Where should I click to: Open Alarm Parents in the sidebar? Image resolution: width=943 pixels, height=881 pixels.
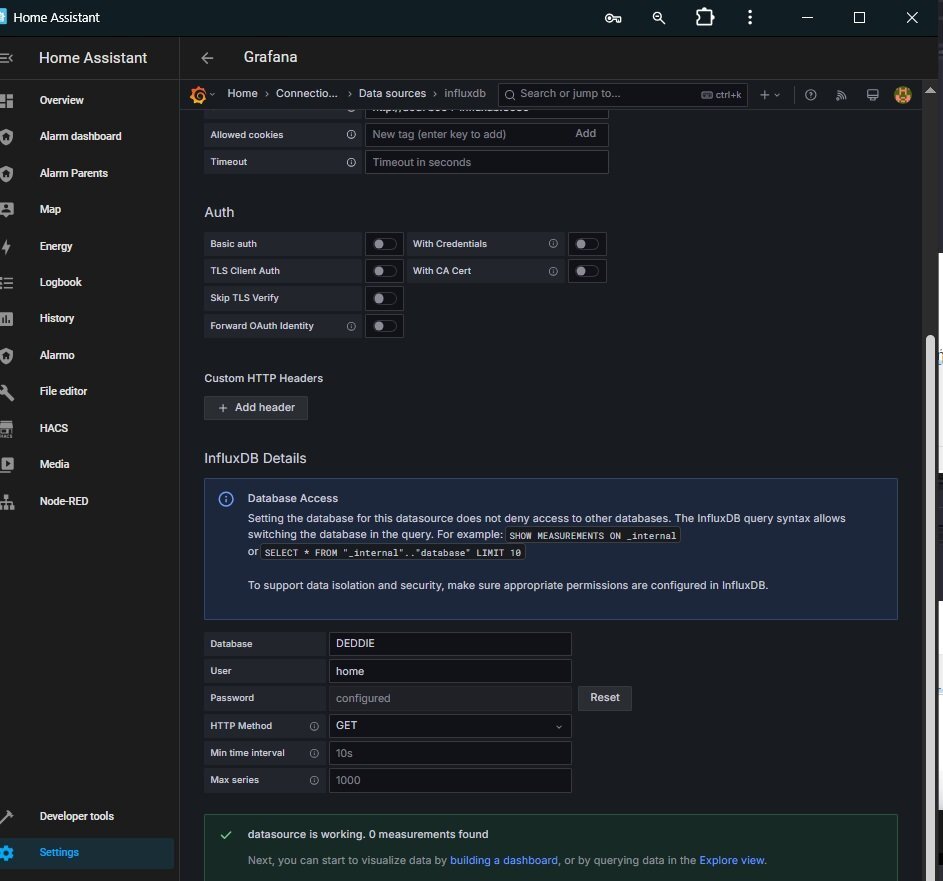point(73,173)
